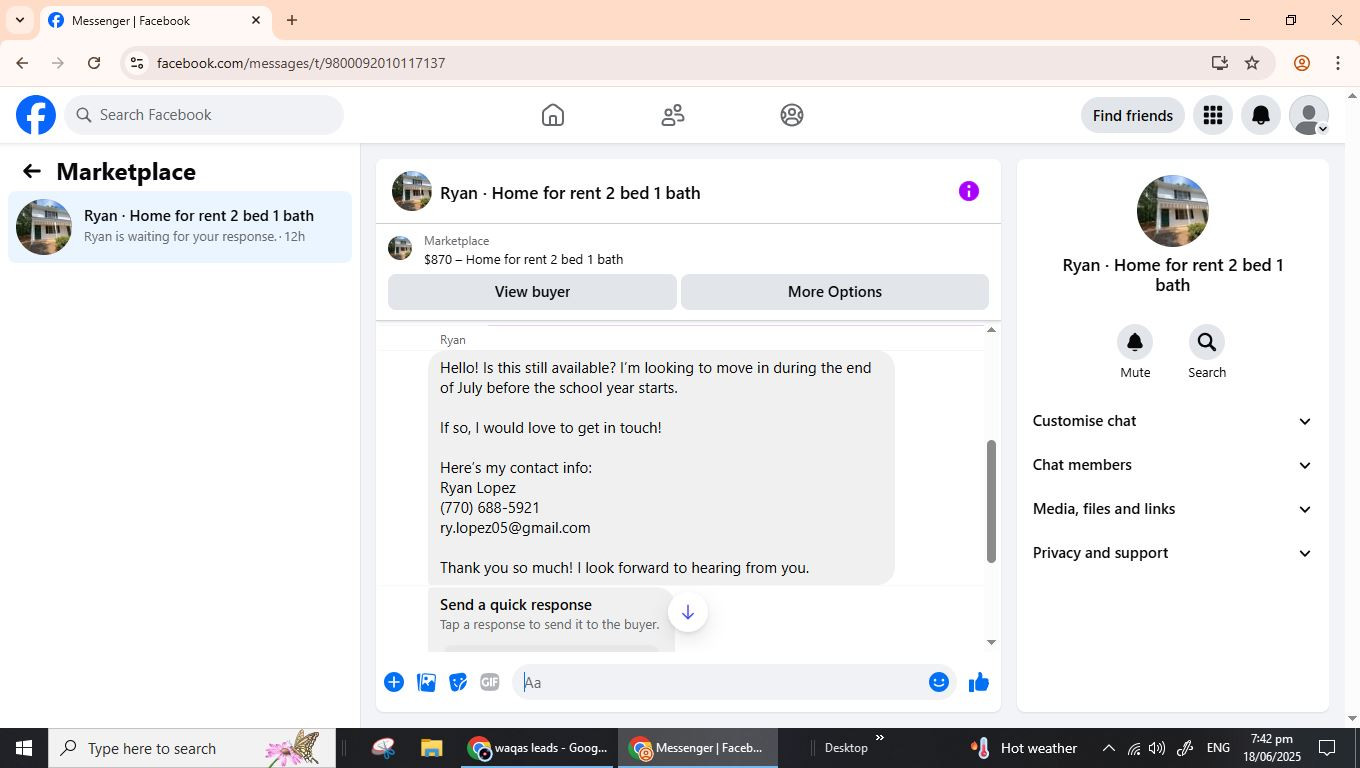The height and width of the screenshot is (768, 1360).
Task: Switch to waqas leads Chrome window in taskbar
Action: point(538,748)
